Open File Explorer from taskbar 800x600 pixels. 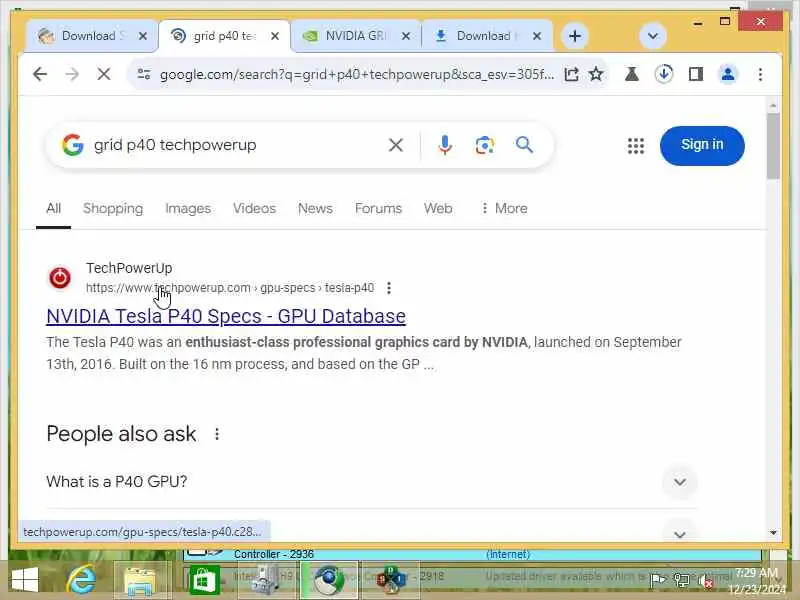[x=139, y=581]
